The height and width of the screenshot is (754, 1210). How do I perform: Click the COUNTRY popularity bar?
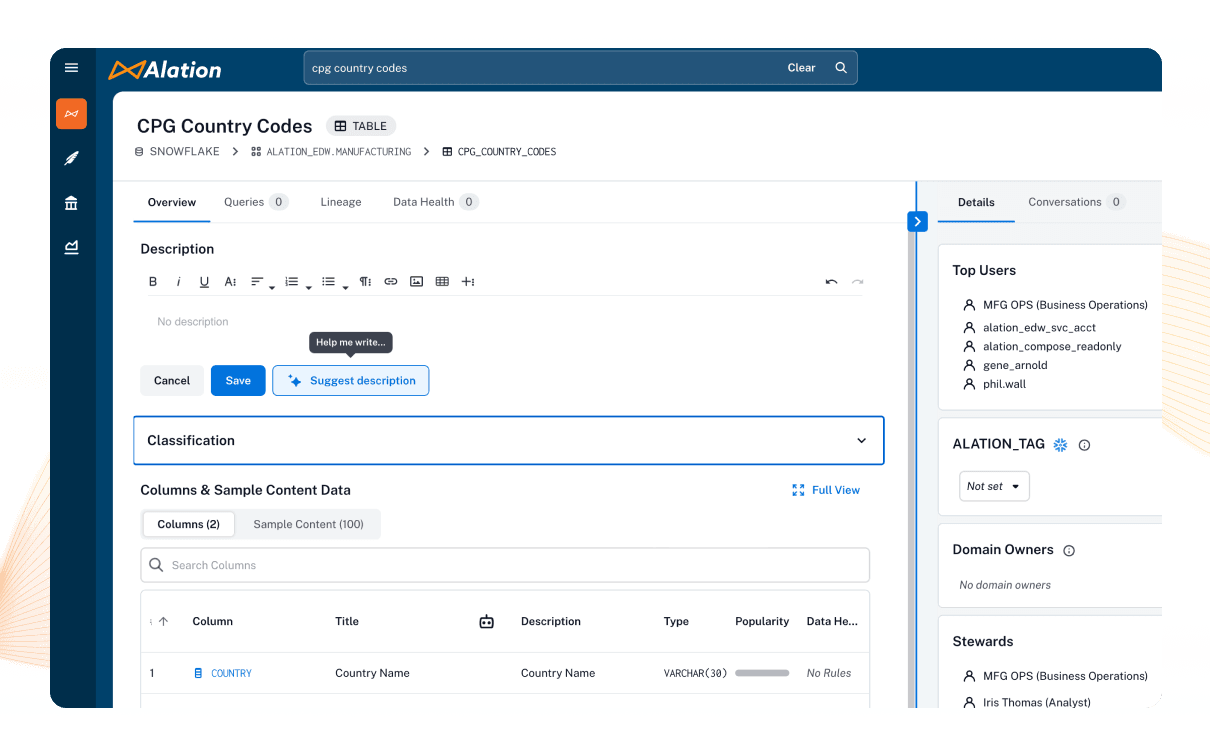pos(761,674)
